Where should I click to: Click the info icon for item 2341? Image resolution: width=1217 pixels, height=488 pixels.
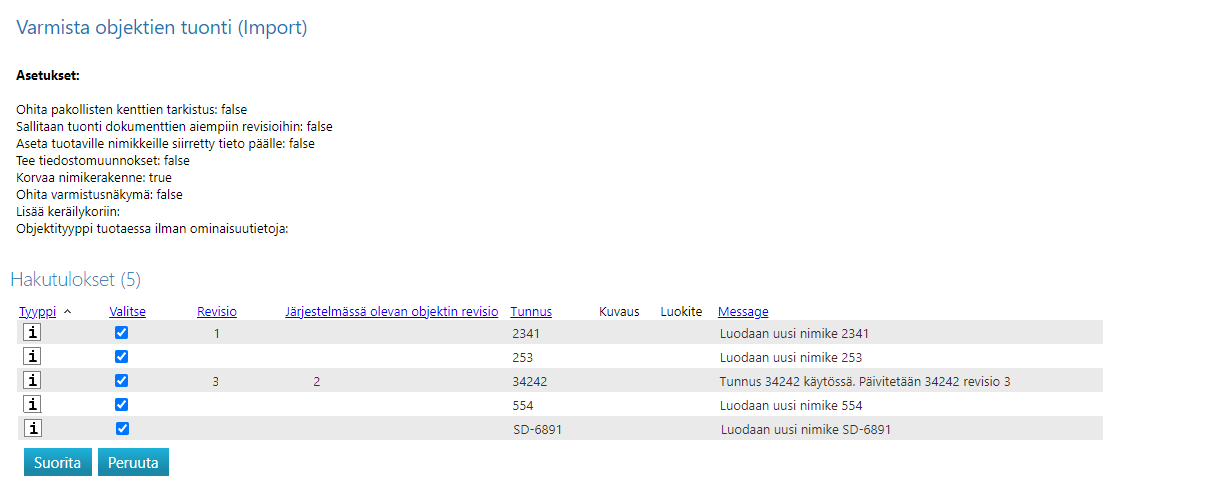32,332
